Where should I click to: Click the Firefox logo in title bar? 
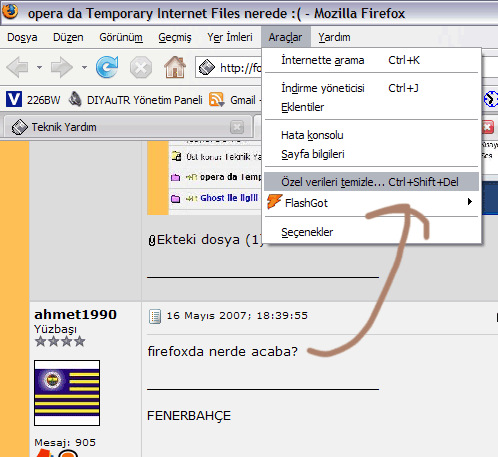(x=10, y=11)
